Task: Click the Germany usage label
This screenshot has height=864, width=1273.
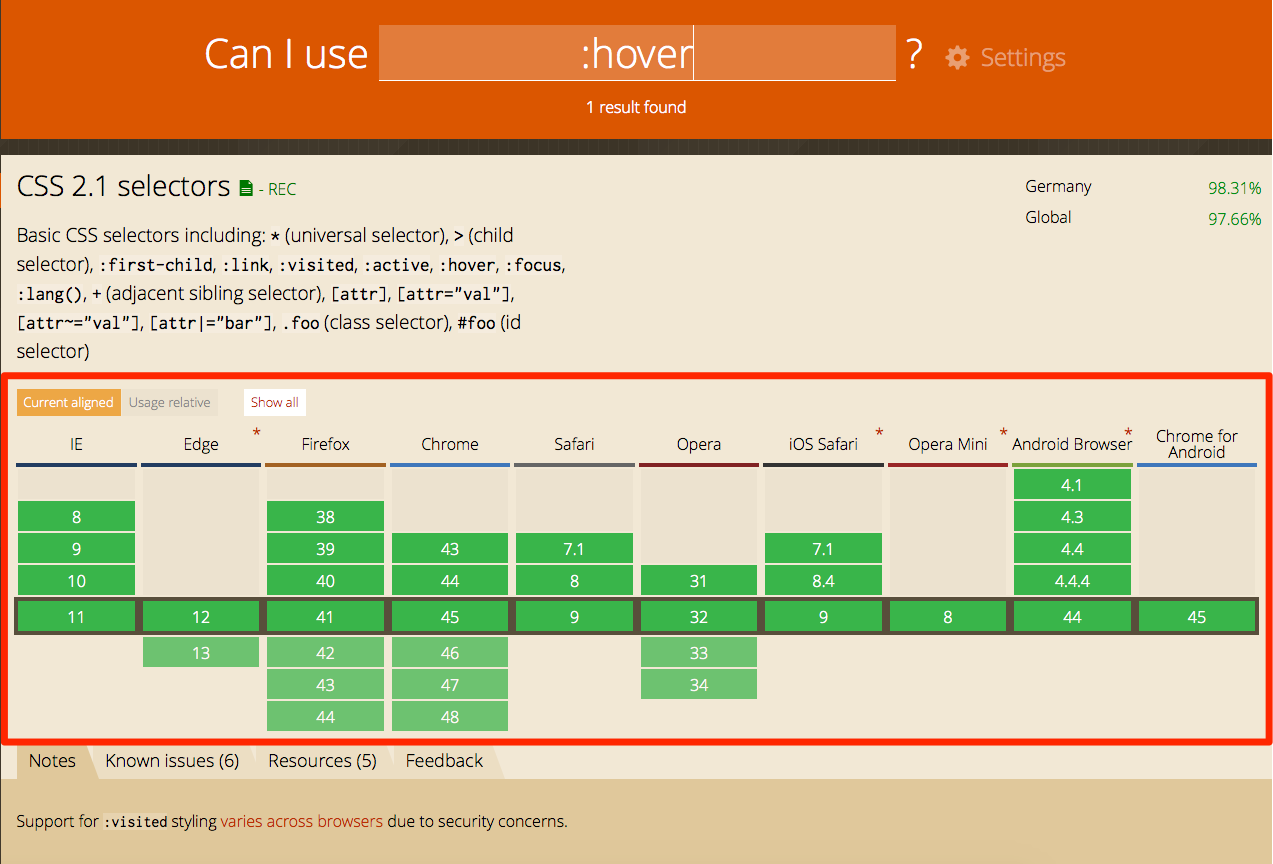Action: click(1058, 187)
